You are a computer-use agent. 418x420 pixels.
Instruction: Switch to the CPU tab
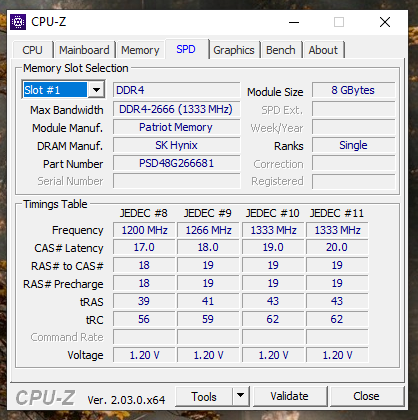coord(32,50)
